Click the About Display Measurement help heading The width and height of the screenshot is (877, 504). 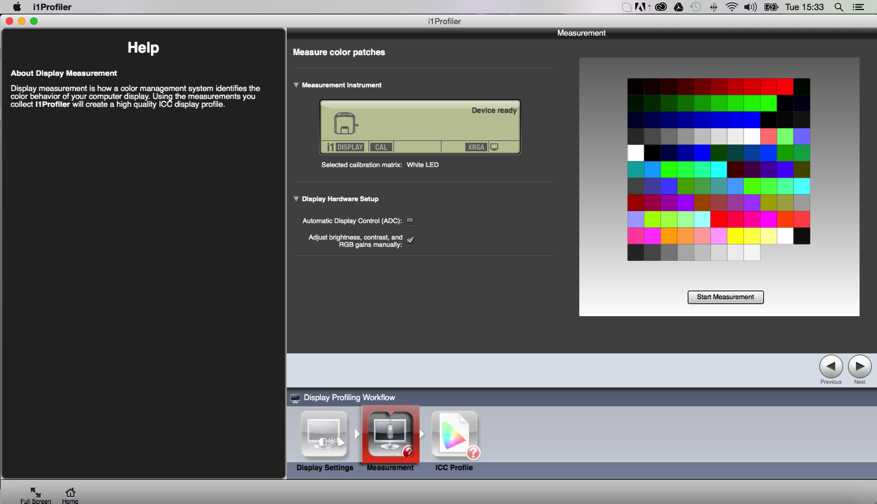(64, 73)
